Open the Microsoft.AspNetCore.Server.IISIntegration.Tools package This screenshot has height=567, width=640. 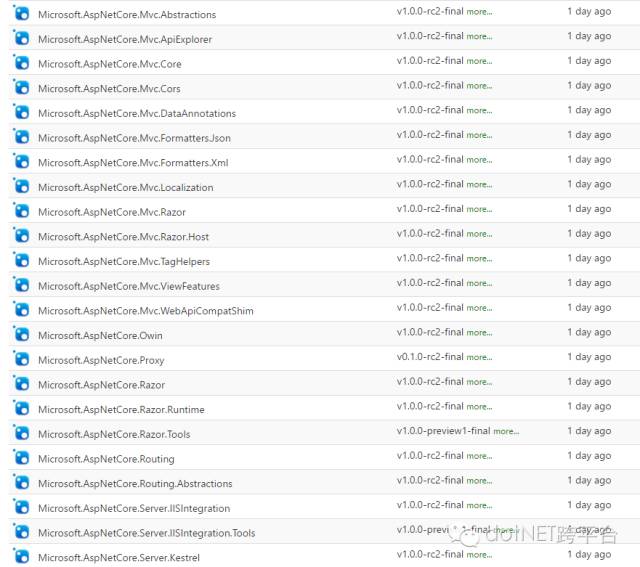147,534
